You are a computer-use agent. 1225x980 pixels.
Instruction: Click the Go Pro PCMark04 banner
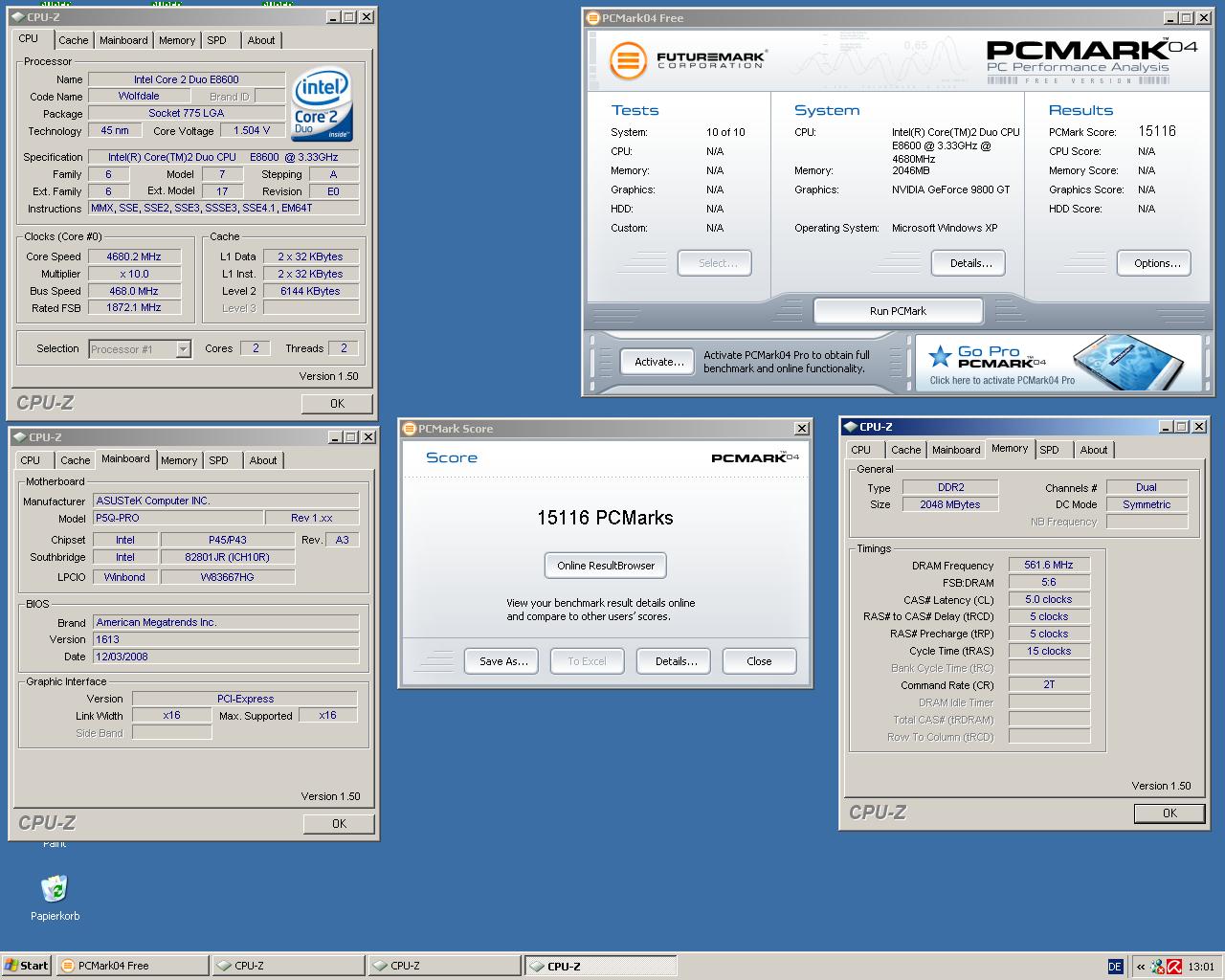tap(1058, 363)
